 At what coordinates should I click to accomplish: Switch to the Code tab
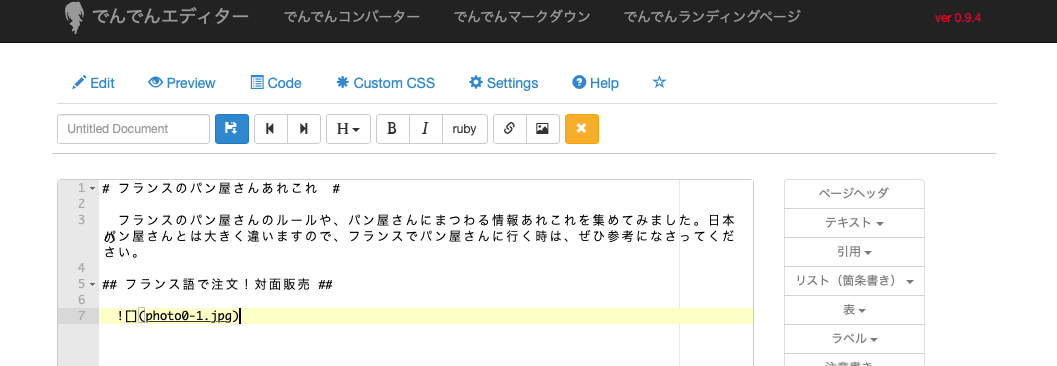[276, 83]
